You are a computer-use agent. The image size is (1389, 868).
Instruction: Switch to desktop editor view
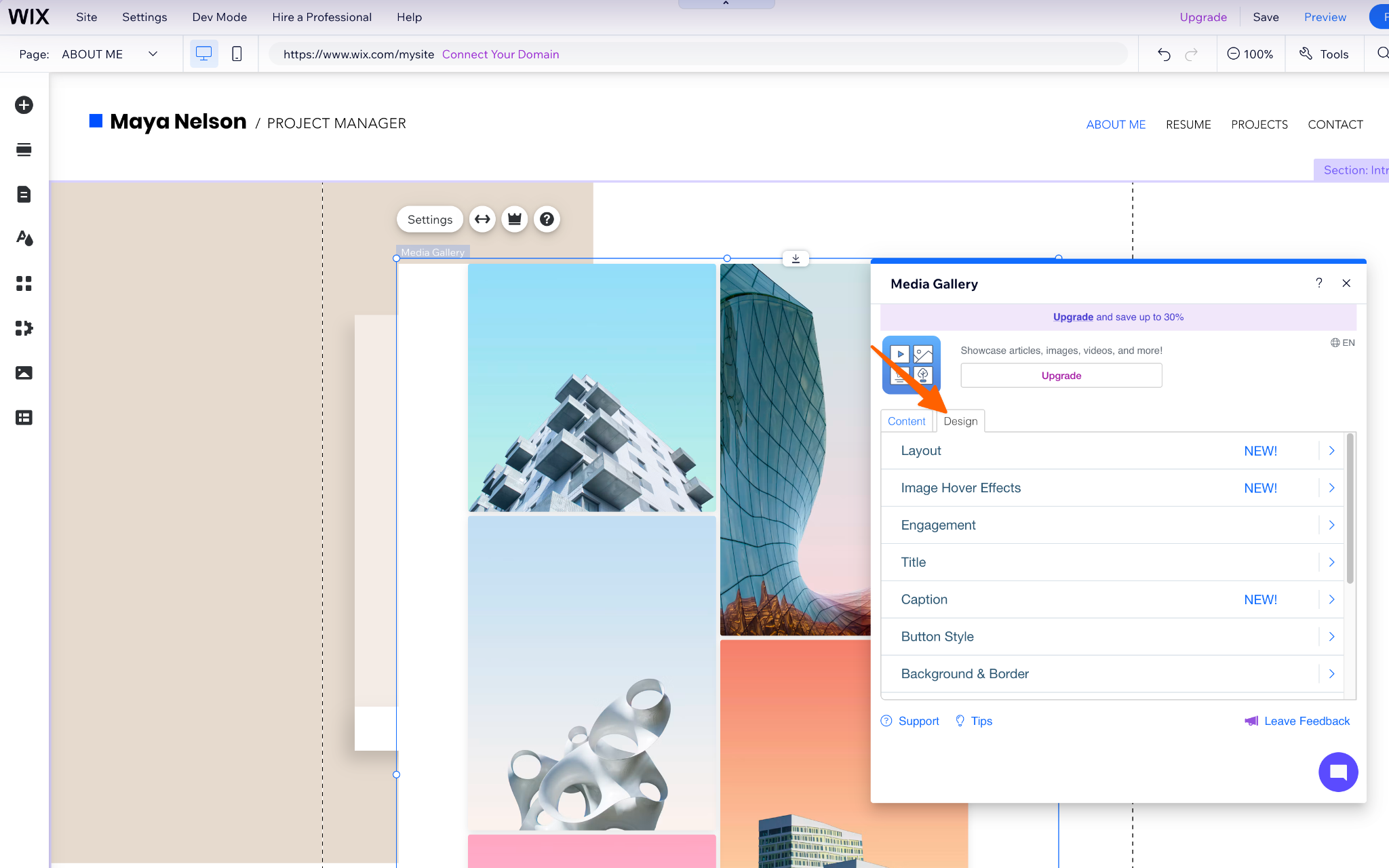coord(204,54)
